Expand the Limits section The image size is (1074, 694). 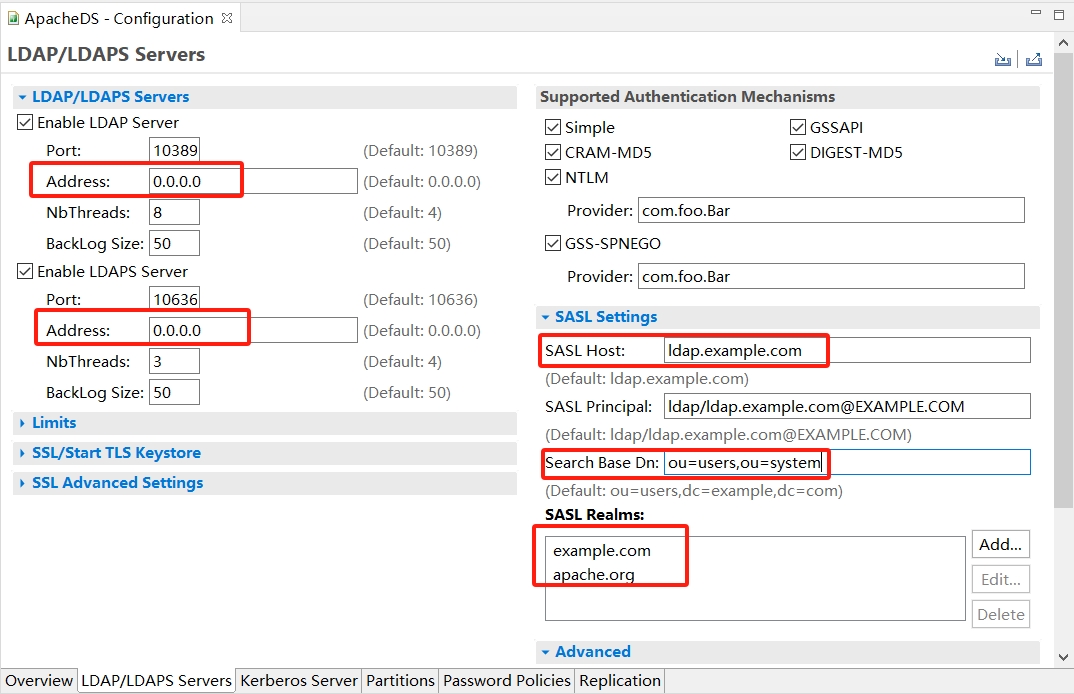54,423
